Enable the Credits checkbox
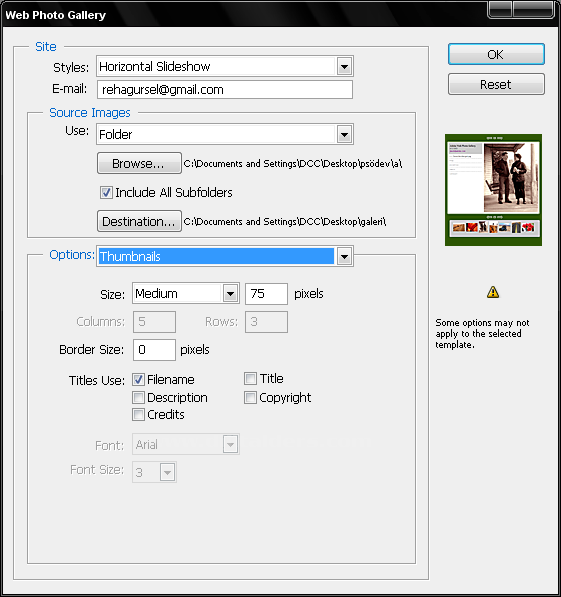The height and width of the screenshot is (597, 561). point(138,414)
